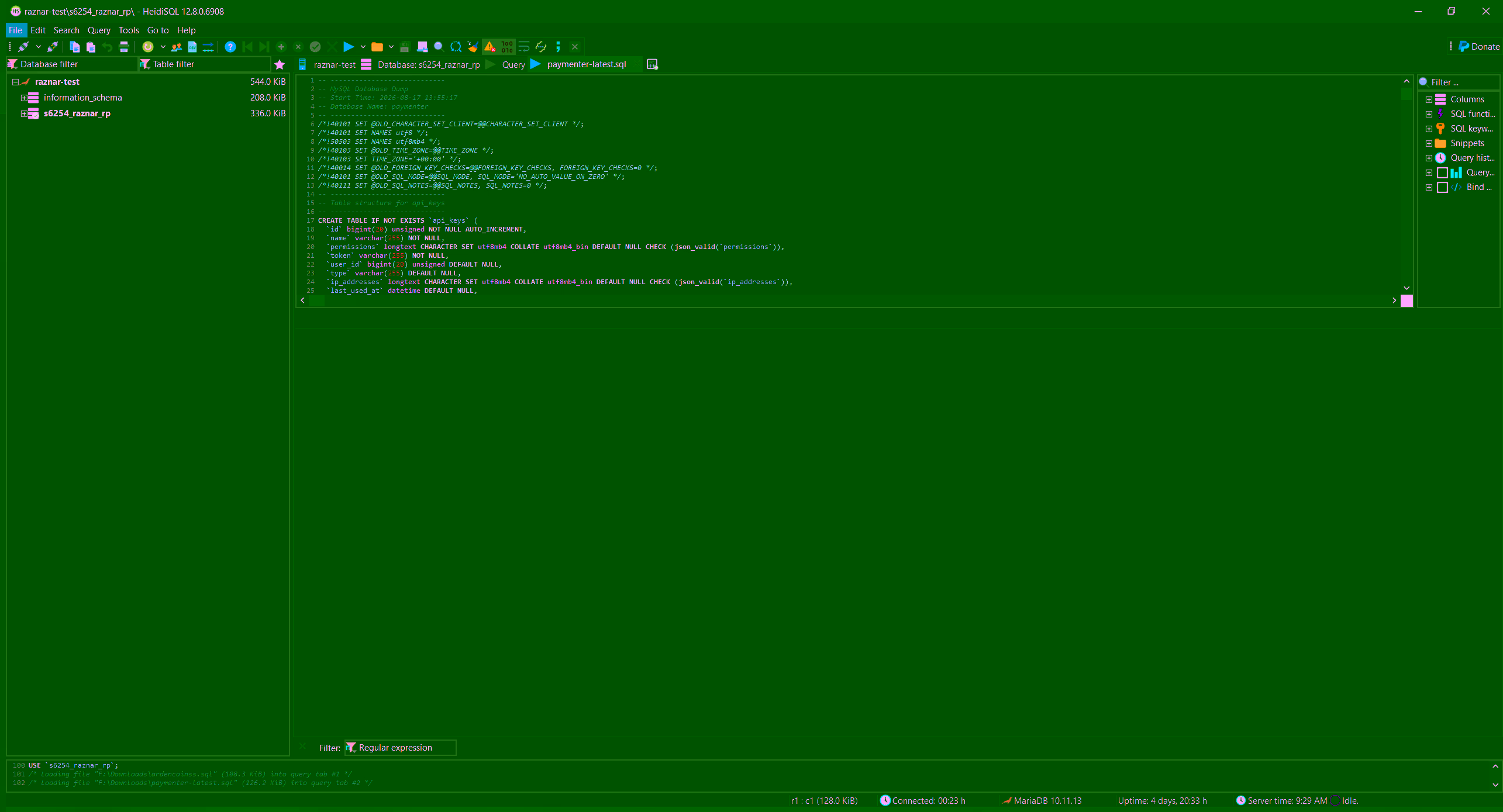
Task: Click the cyan semicolon delimiter icon
Action: coord(558,47)
